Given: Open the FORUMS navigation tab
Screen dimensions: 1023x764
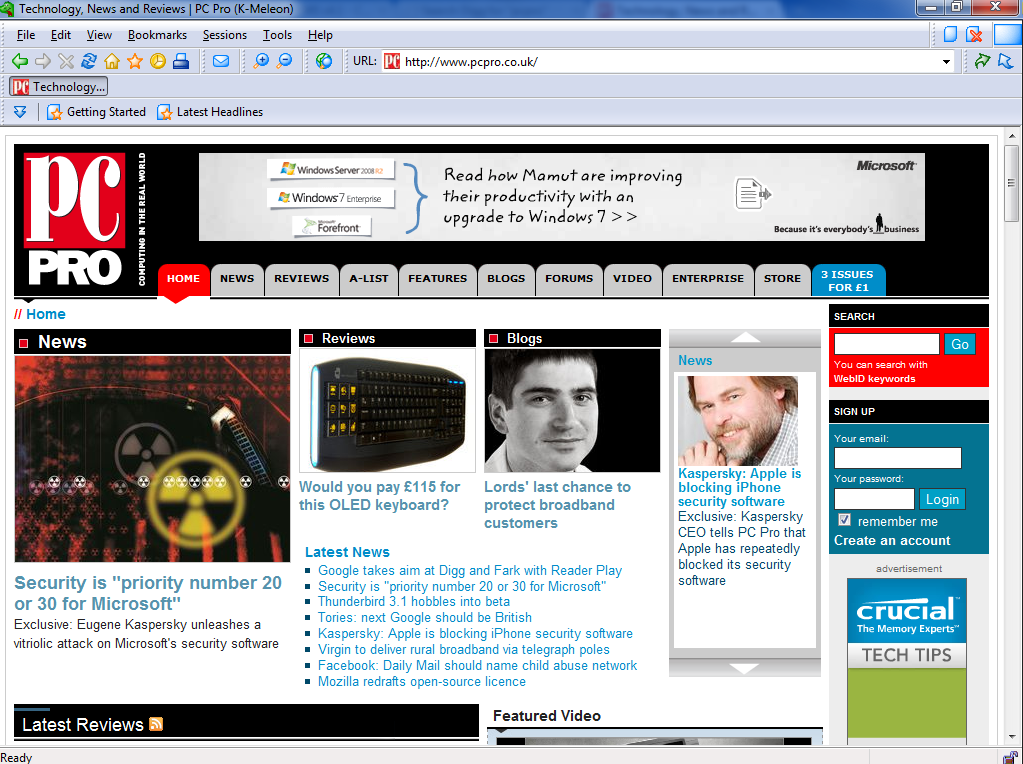Looking at the screenshot, I should tap(569, 279).
